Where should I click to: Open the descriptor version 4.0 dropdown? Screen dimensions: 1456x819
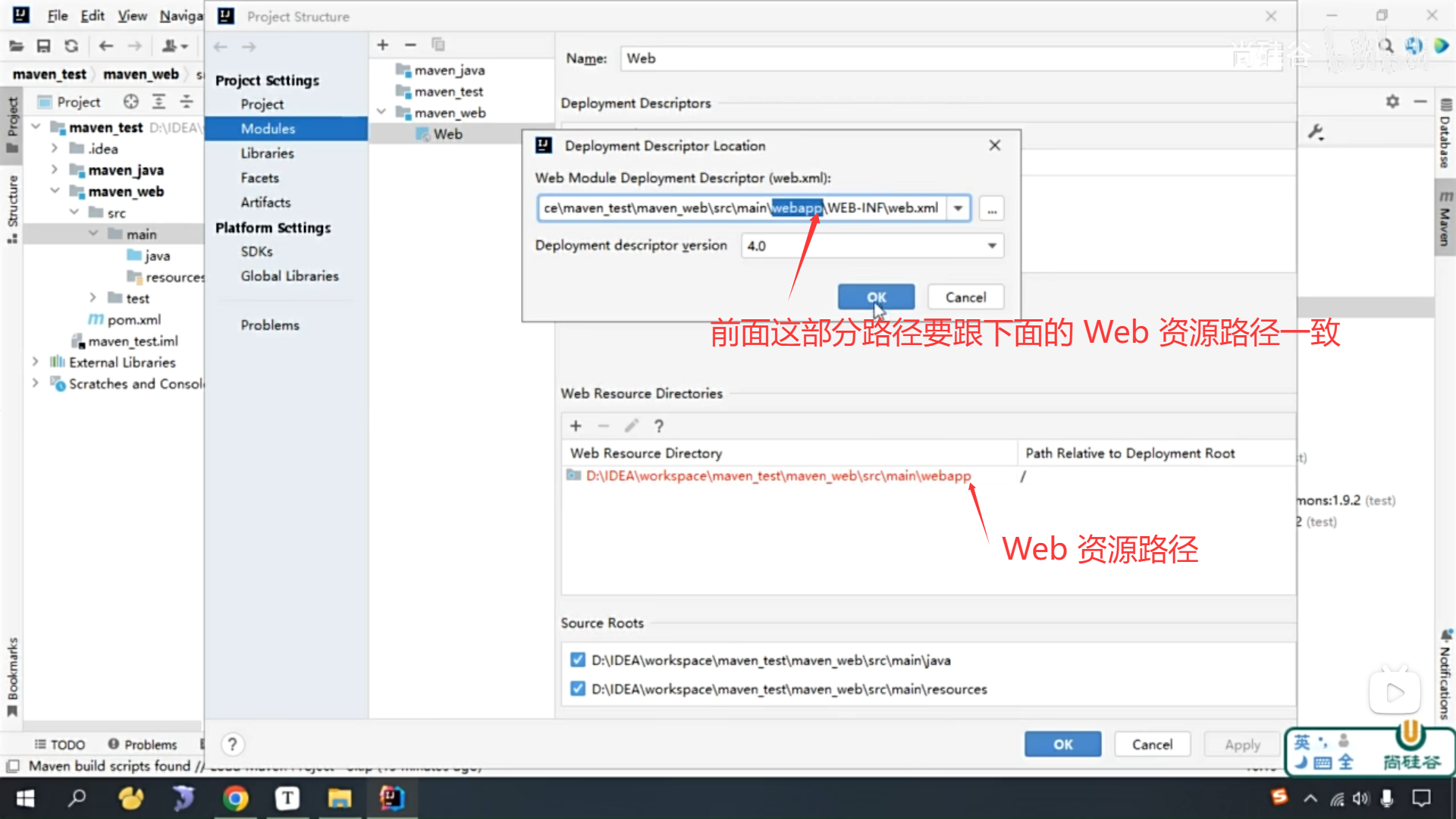pos(991,246)
